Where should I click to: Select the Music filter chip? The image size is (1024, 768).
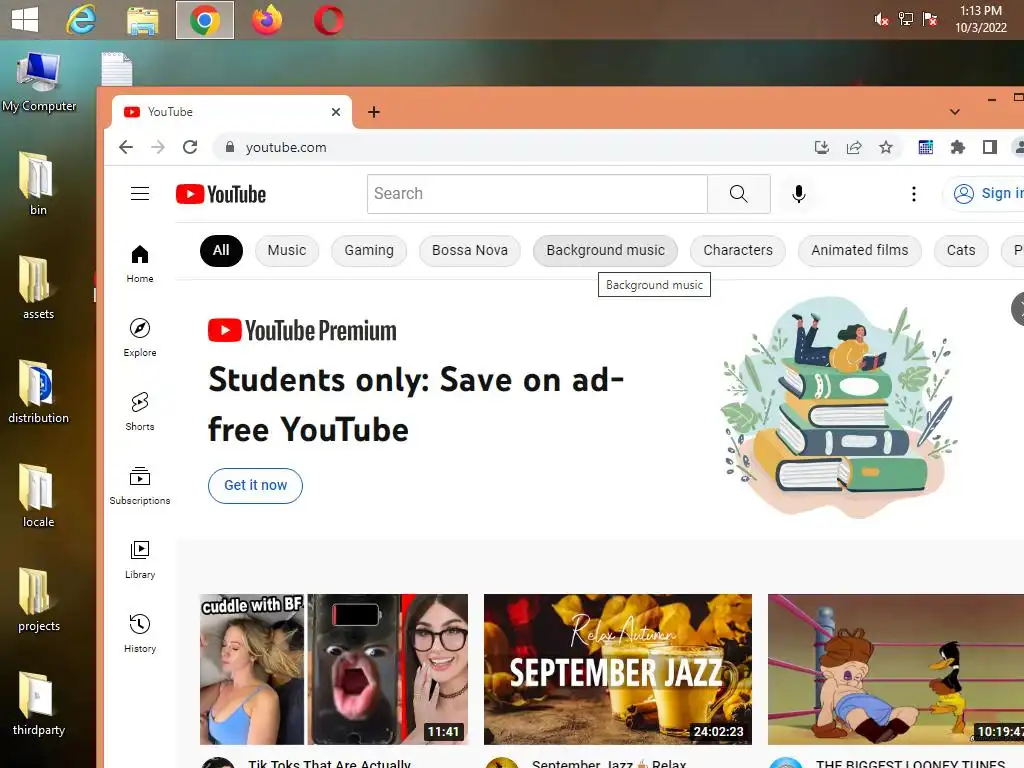[x=287, y=250]
